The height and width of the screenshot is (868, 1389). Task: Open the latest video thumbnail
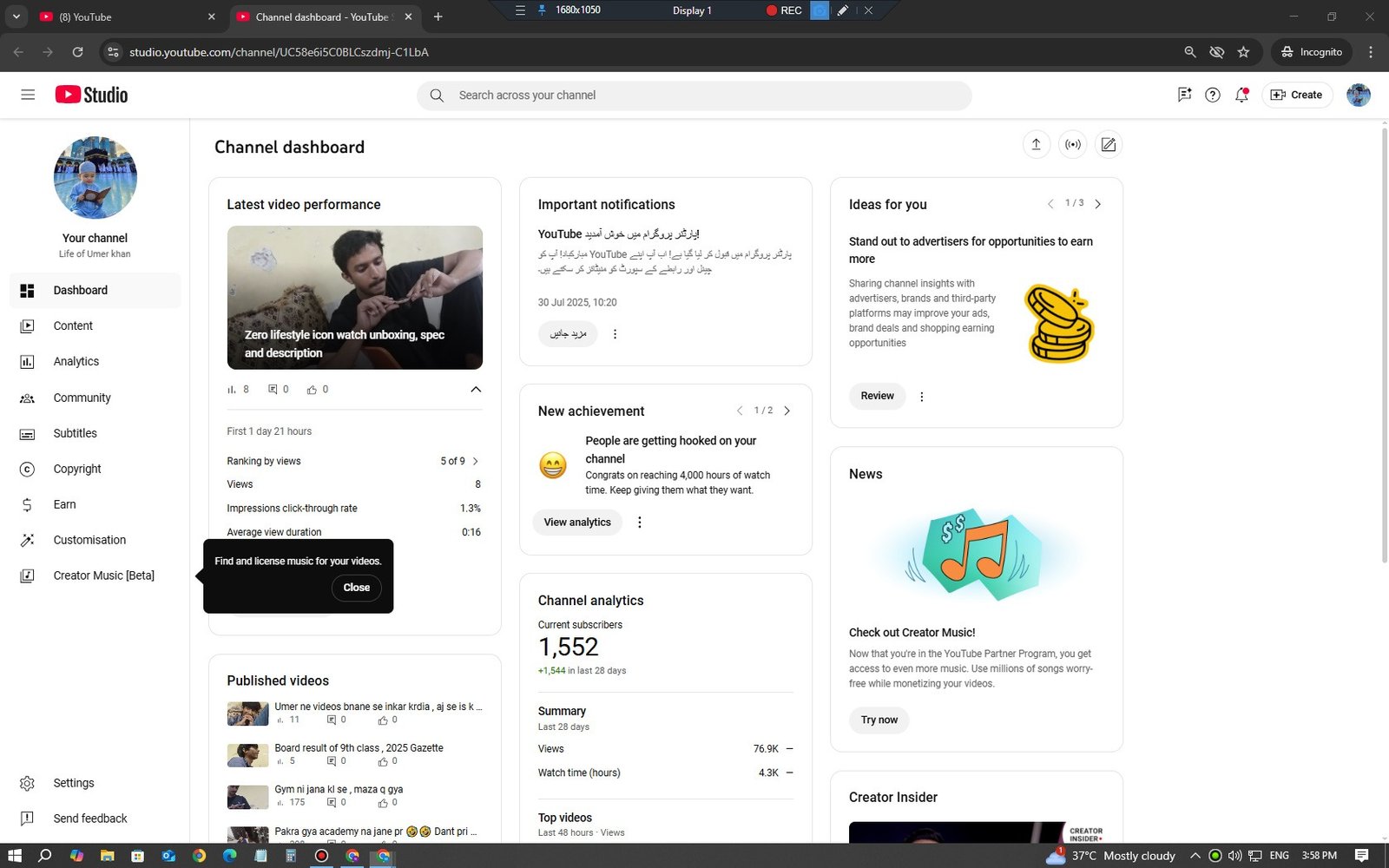[x=355, y=298]
